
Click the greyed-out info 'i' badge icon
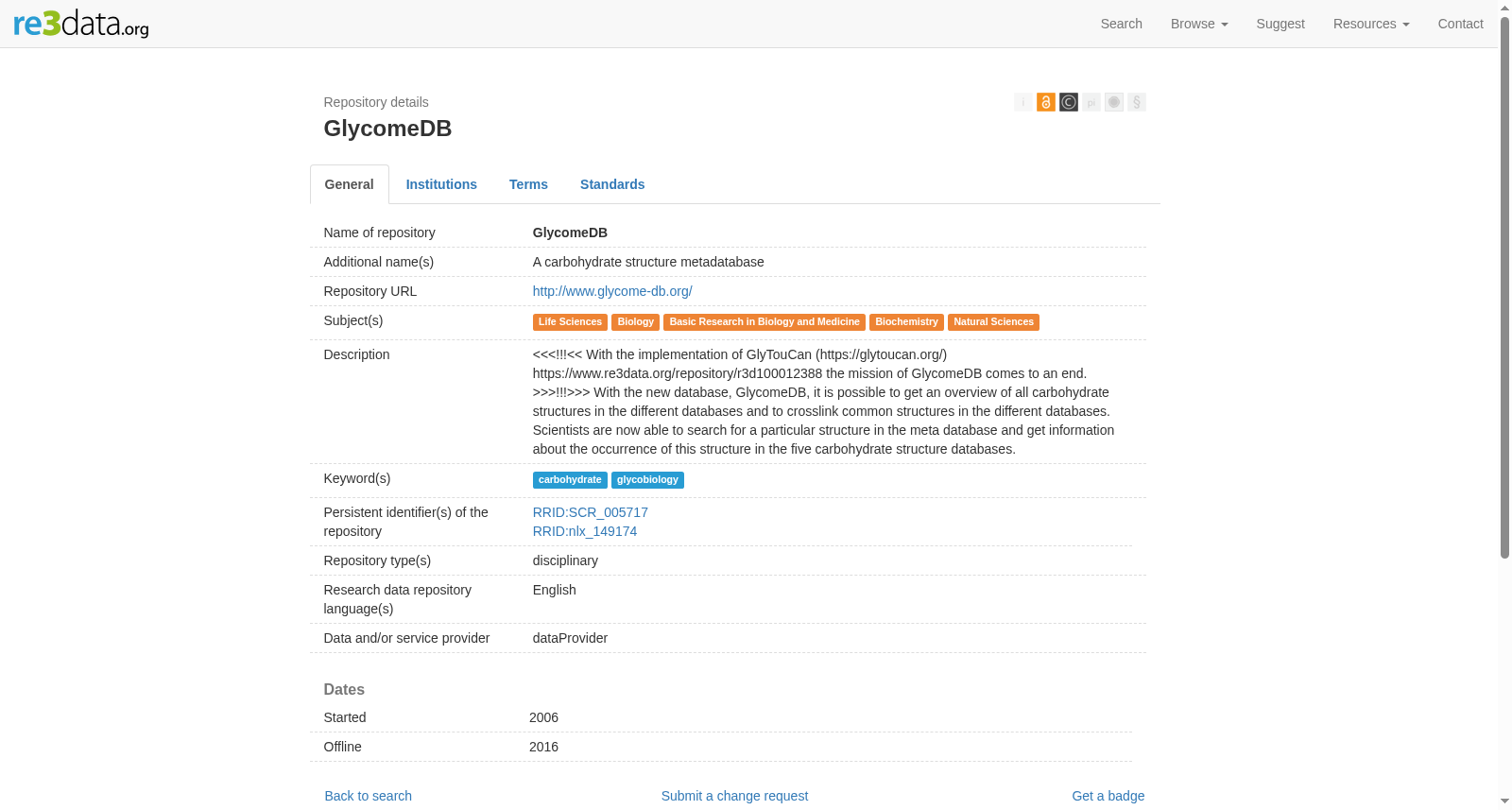pyautogui.click(x=1023, y=102)
